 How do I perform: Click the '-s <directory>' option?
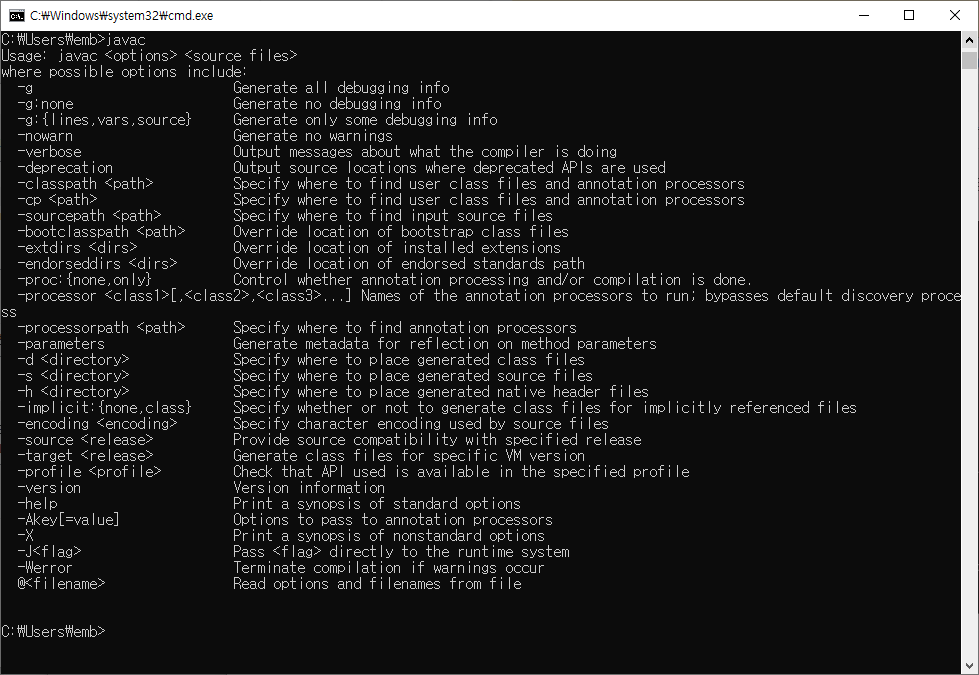(73, 376)
